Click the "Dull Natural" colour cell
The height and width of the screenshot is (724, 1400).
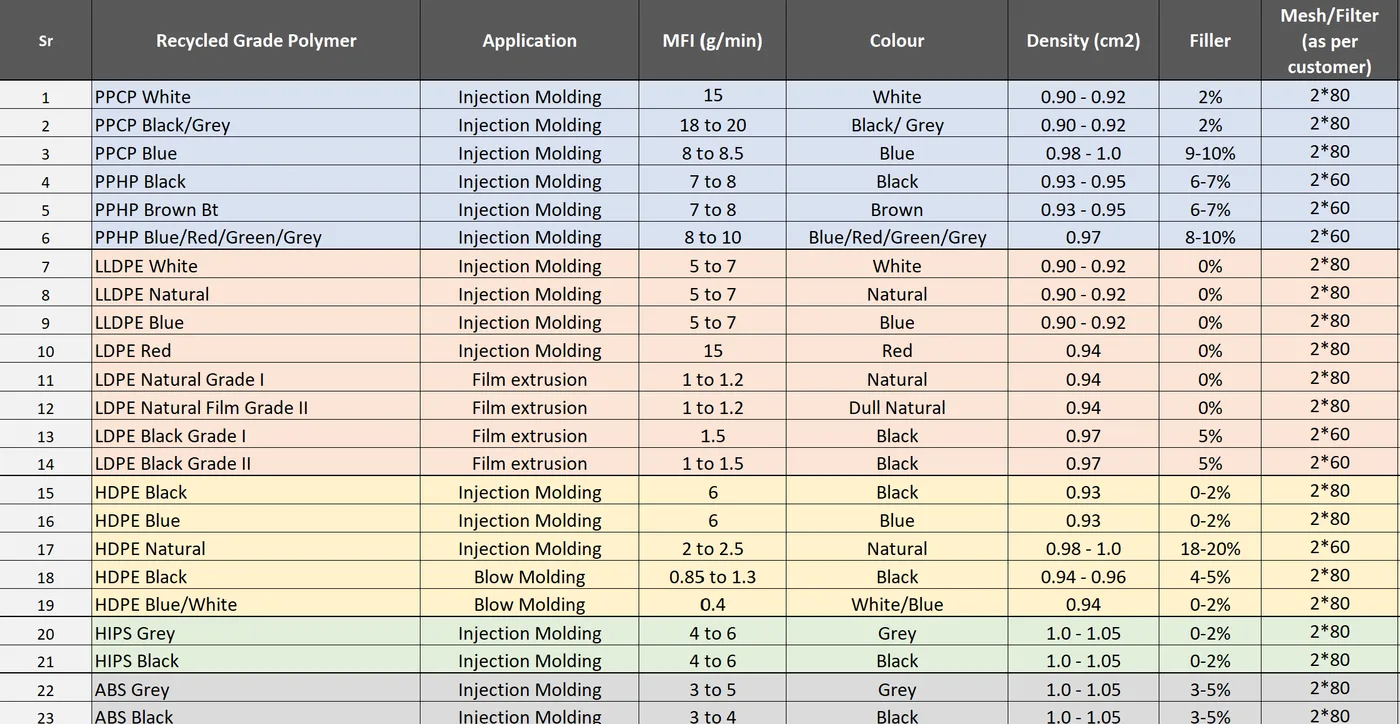coord(897,407)
